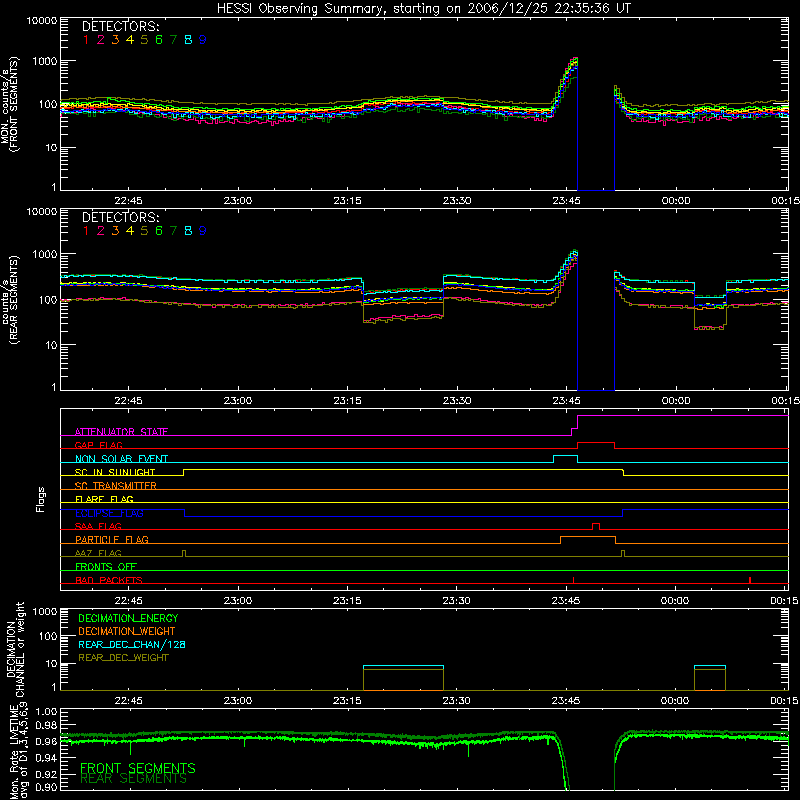Viewport: 800px width, 800px height.
Task: Select olive detector 5 in front segments legend
Action: [x=144, y=40]
